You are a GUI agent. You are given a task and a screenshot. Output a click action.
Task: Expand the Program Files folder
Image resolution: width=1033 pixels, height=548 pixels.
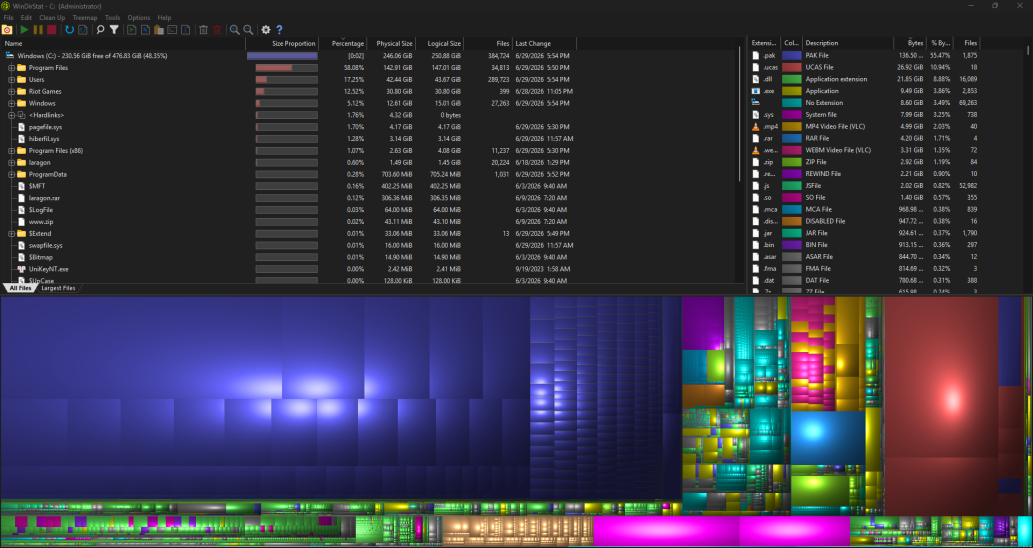point(11,68)
